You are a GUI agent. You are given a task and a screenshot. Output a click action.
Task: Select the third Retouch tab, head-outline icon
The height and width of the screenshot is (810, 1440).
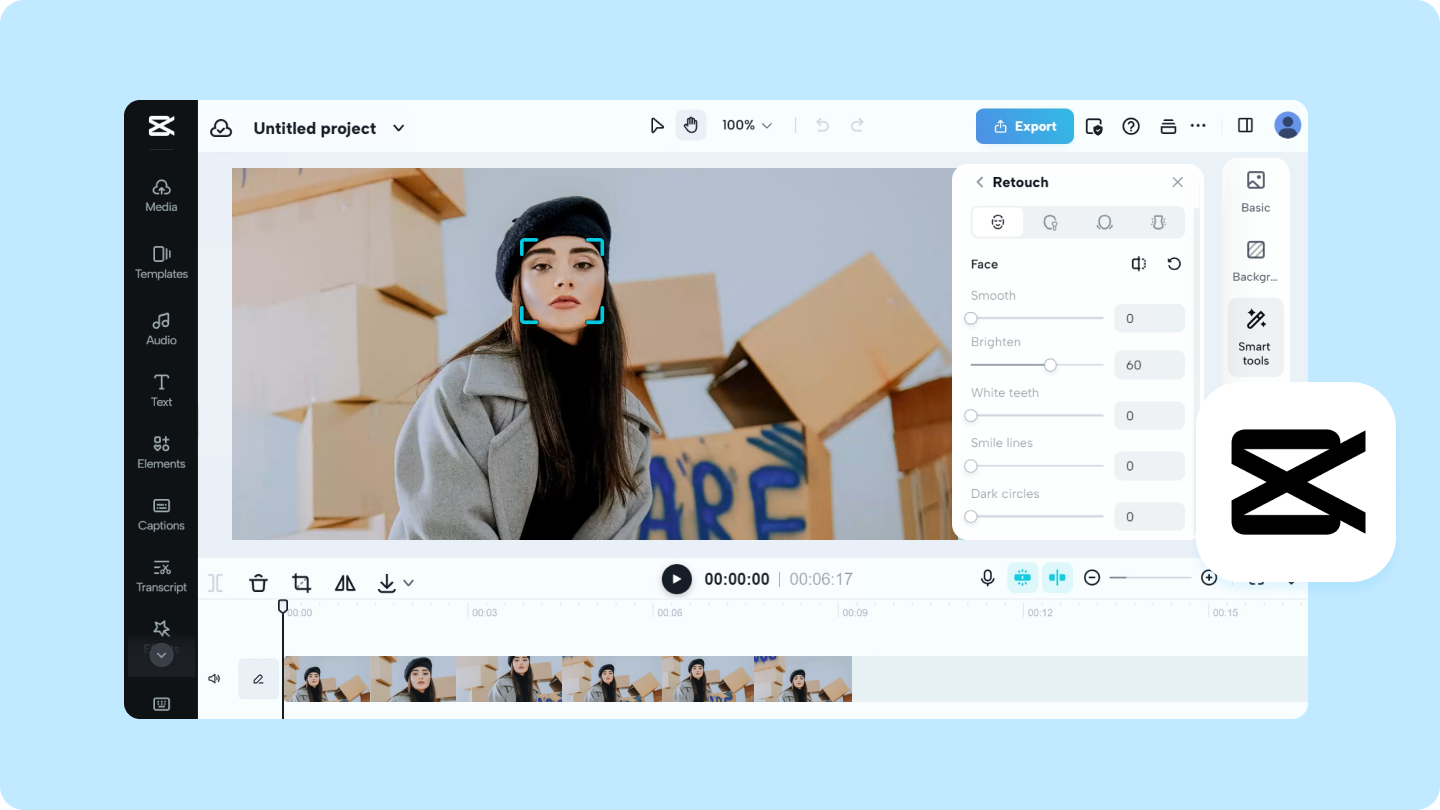pos(1104,222)
